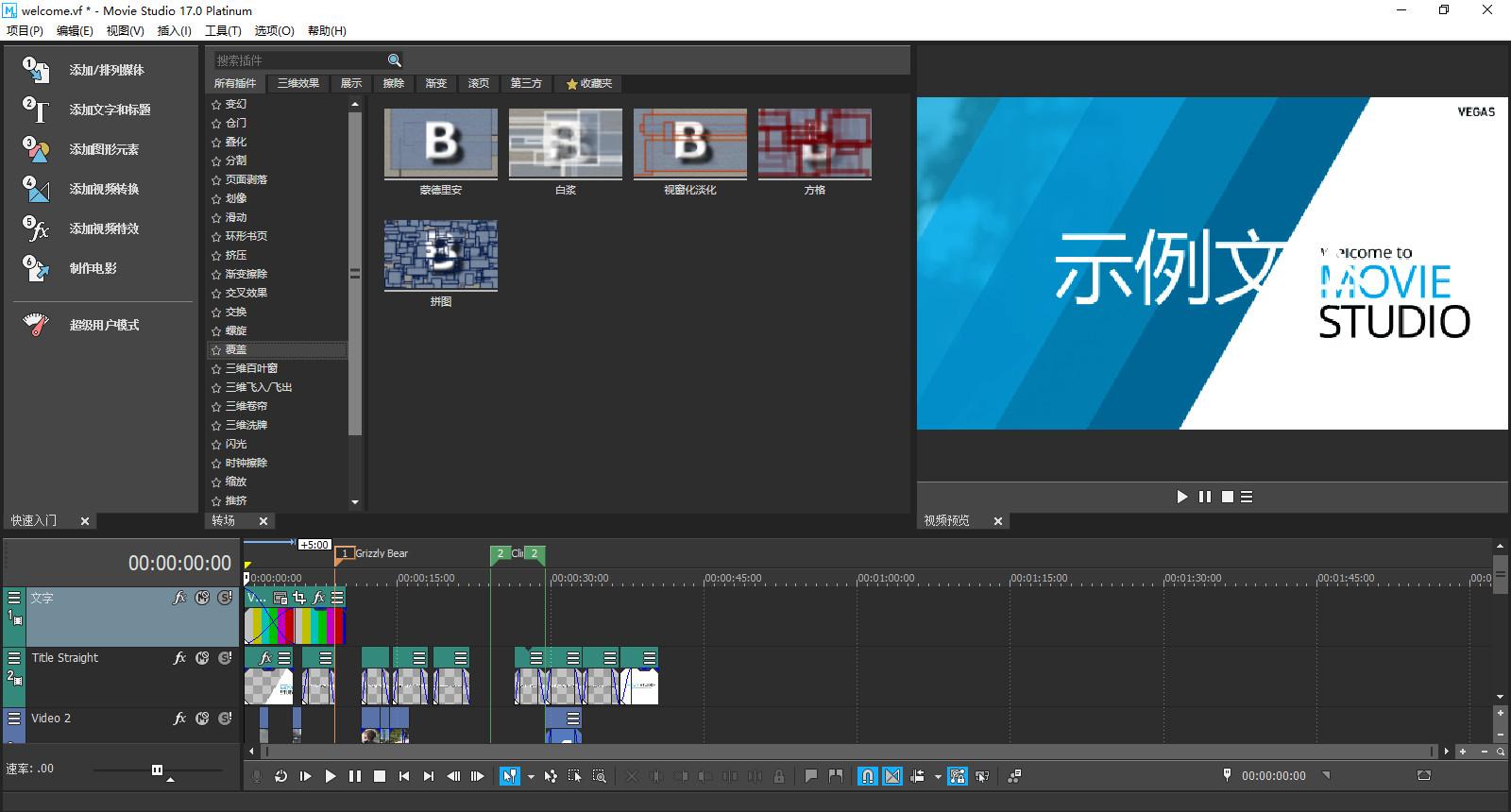The width and height of the screenshot is (1511, 812).
Task: Switch to the 收藏夹 favorites tab
Action: pyautogui.click(x=589, y=83)
